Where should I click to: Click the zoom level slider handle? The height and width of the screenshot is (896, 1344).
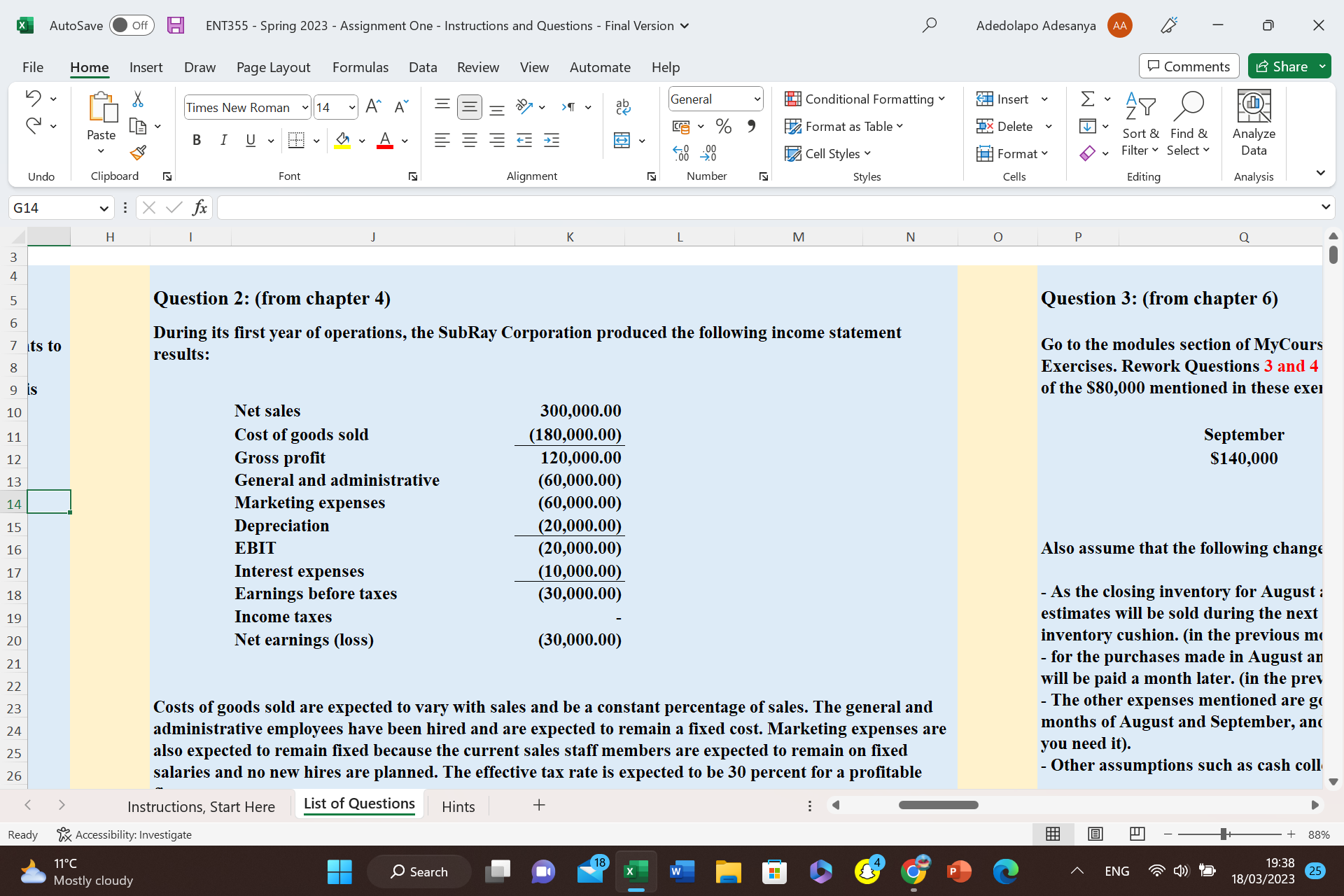pyautogui.click(x=1224, y=834)
